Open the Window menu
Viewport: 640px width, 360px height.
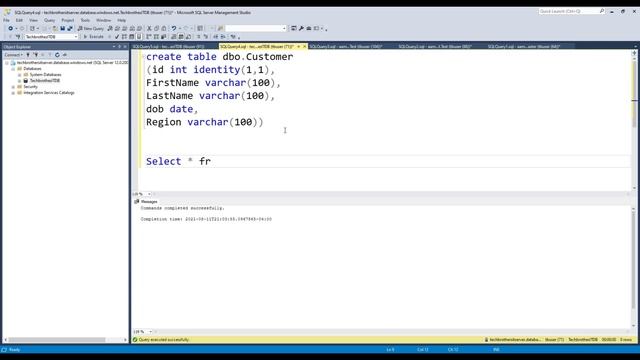(x=103, y=20)
